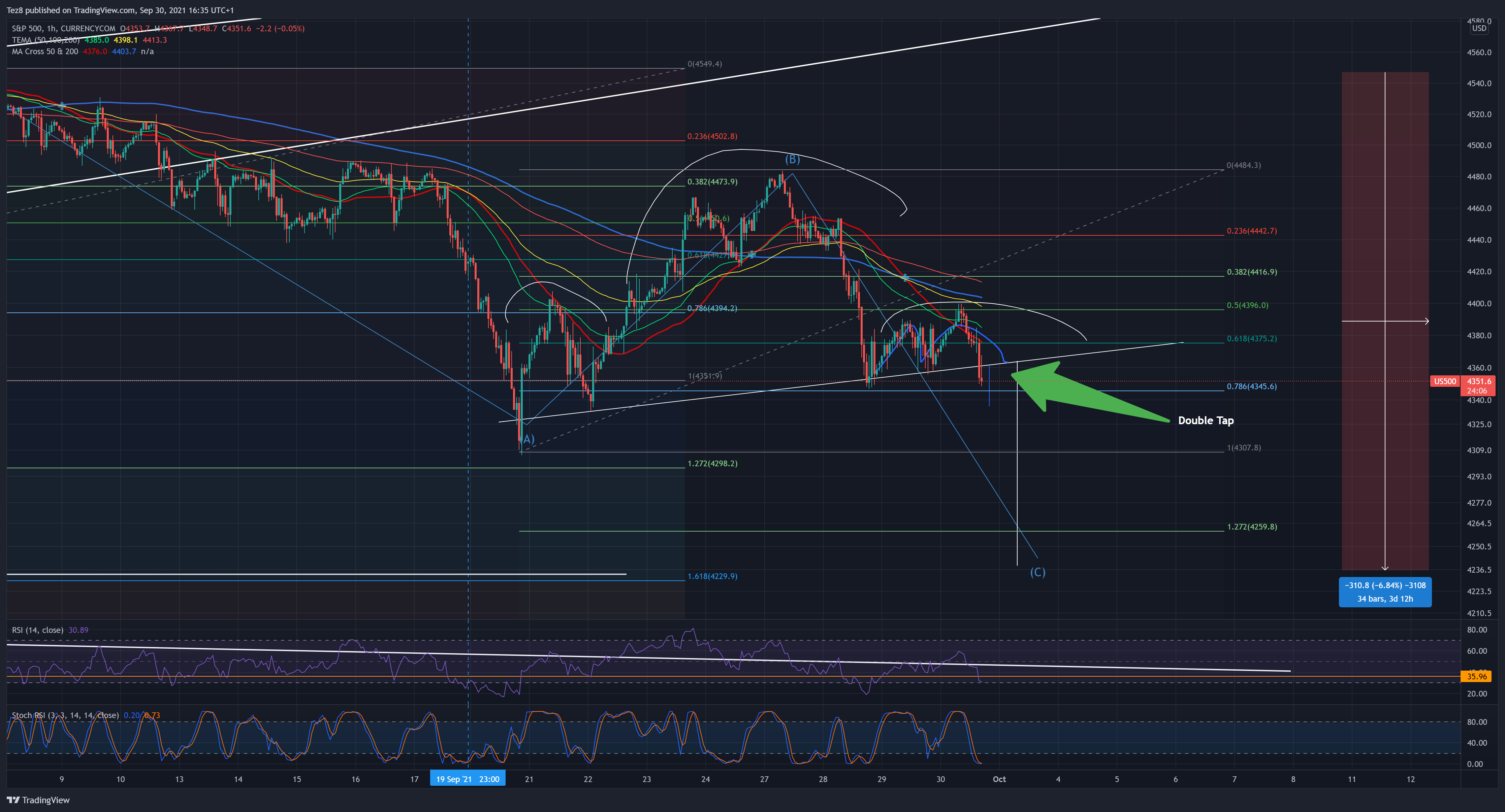Click the 0.236(4502.8) Fibonacci label
Viewport: 1505px width, 812px height.
pos(712,136)
